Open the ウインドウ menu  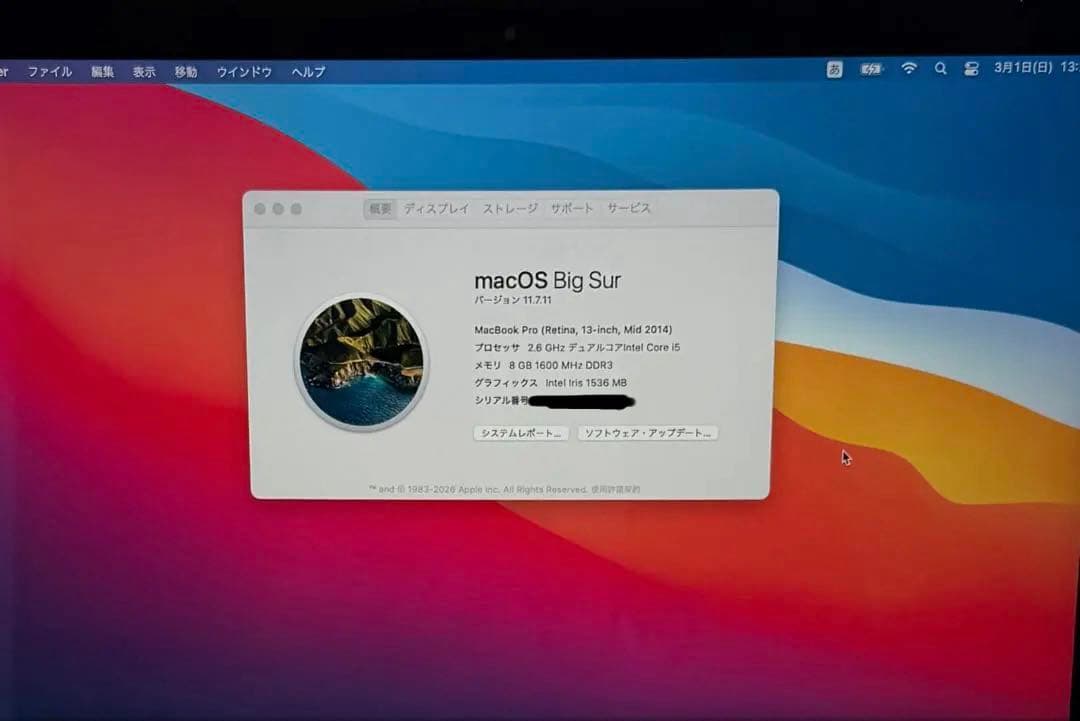[244, 72]
